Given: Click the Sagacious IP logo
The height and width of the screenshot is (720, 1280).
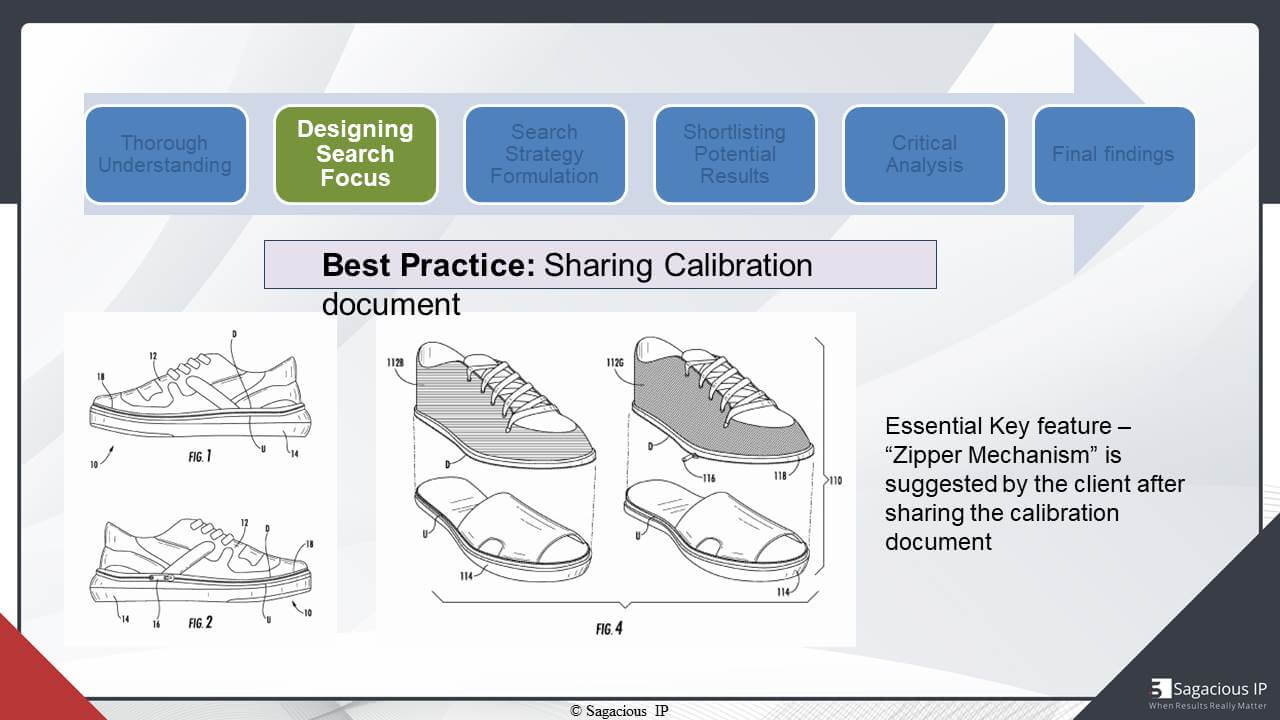Looking at the screenshot, I should 1208,693.
